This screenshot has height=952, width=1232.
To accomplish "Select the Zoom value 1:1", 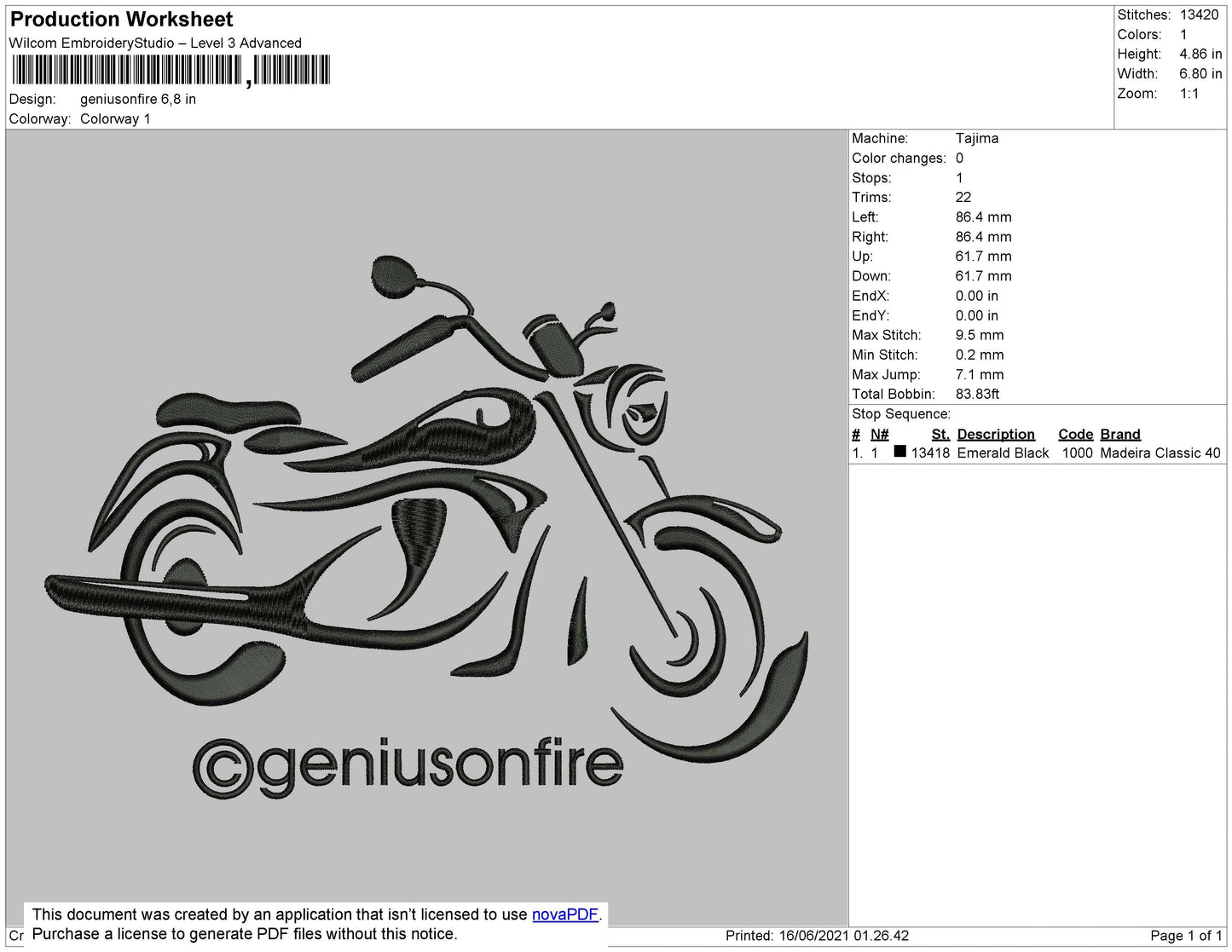I will [1189, 94].
